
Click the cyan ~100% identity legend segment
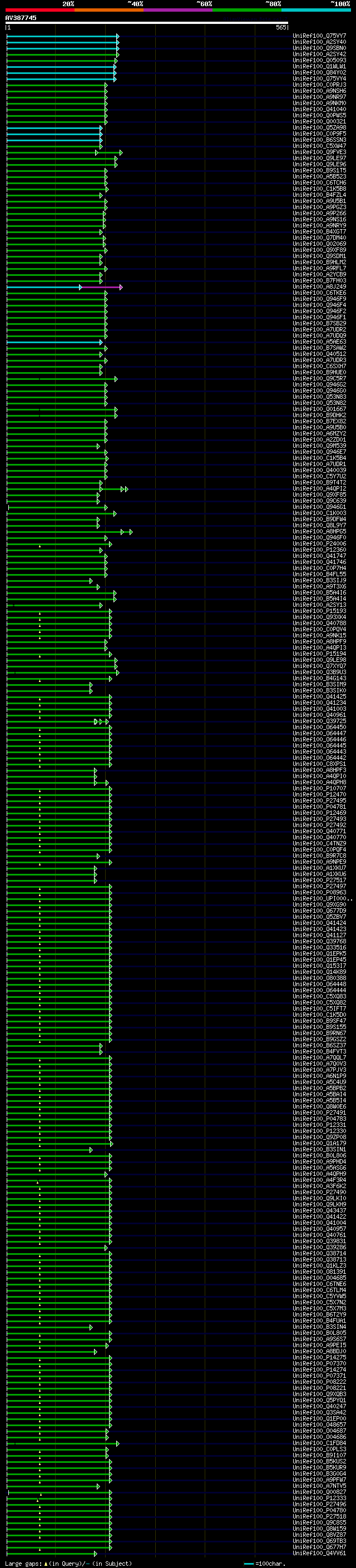[316, 10]
